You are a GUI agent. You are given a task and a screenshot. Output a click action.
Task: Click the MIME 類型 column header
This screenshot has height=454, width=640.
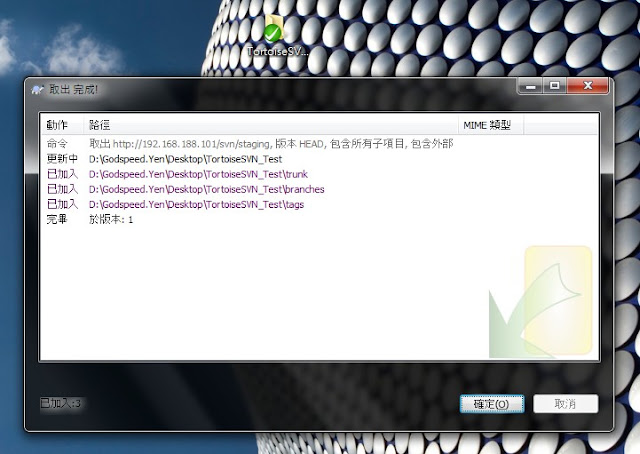click(491, 125)
